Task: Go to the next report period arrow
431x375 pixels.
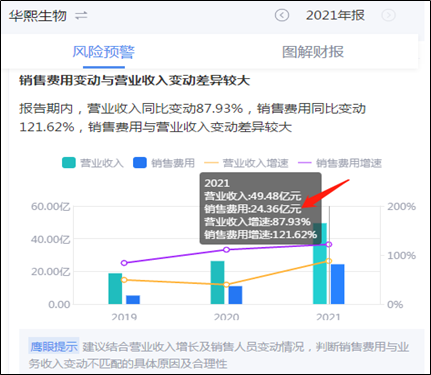Action: (x=388, y=15)
